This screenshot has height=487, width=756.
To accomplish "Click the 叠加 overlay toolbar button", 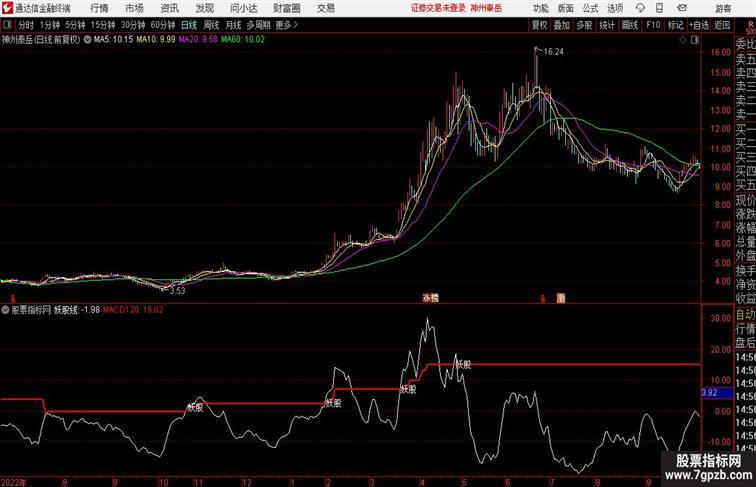I will [562, 25].
